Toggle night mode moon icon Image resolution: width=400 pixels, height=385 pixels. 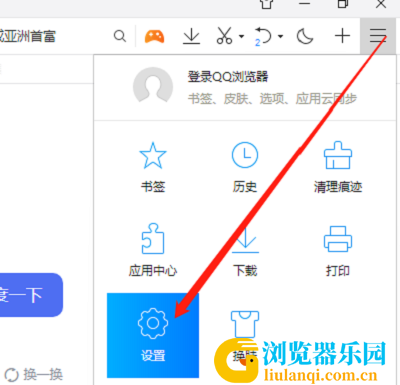(305, 36)
